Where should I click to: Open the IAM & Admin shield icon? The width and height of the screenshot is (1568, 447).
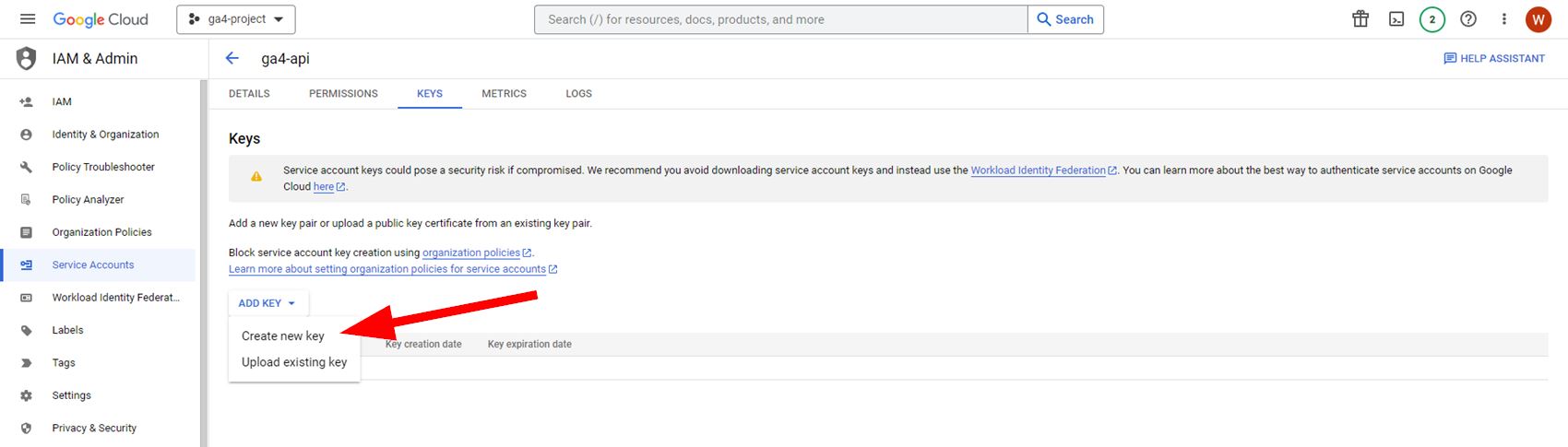[x=27, y=58]
